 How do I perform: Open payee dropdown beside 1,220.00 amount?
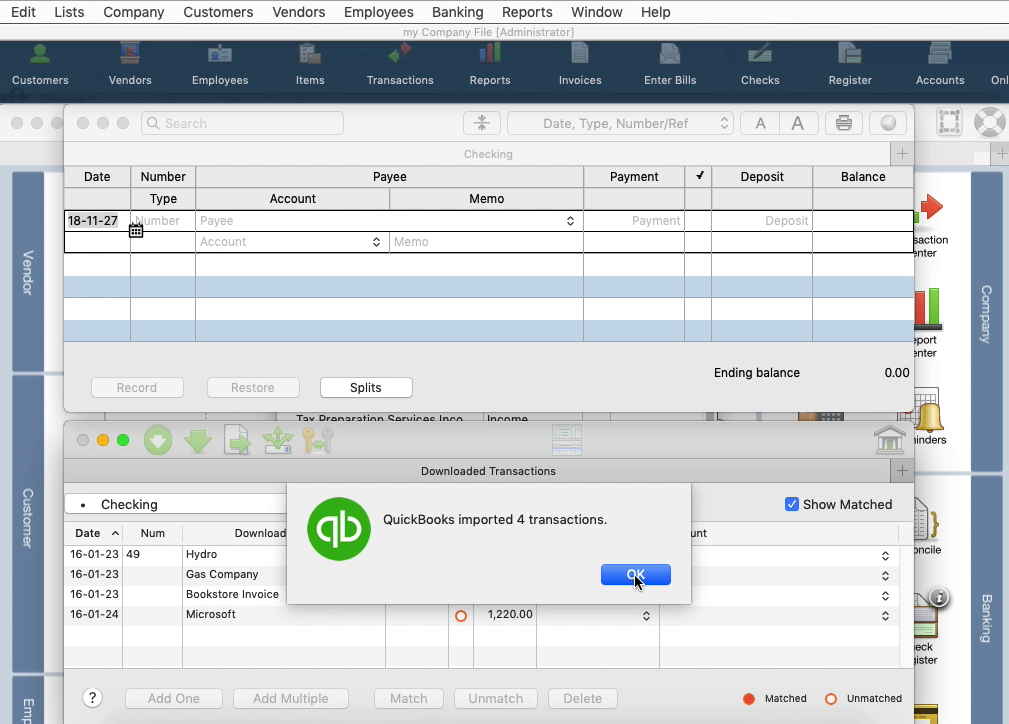coord(646,616)
